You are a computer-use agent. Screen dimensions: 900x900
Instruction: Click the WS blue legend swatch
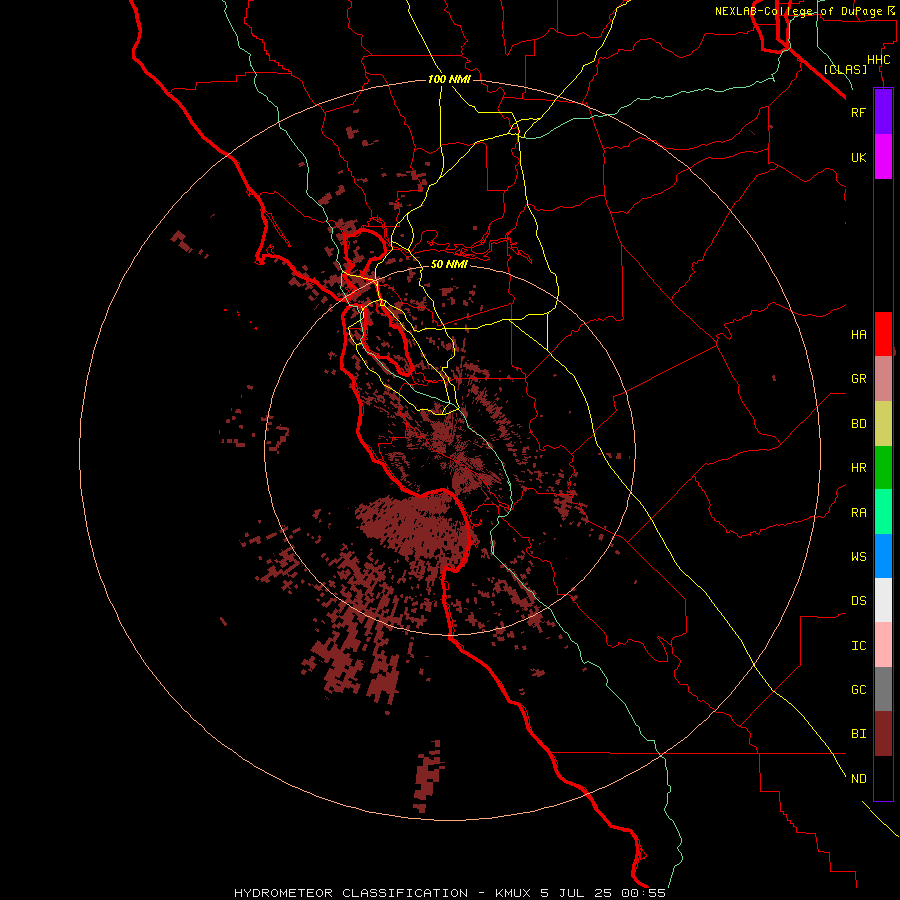(883, 556)
